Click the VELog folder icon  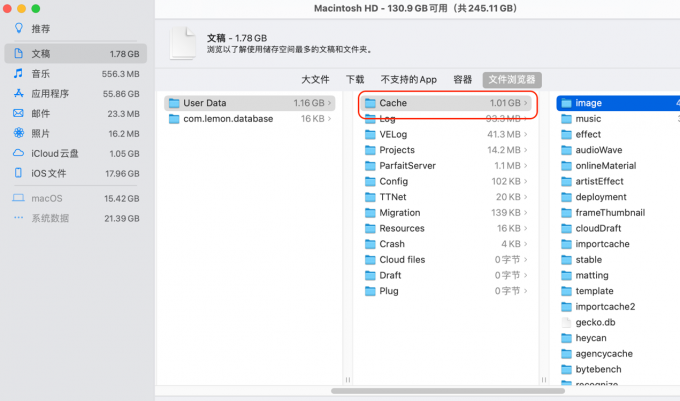pyautogui.click(x=370, y=134)
